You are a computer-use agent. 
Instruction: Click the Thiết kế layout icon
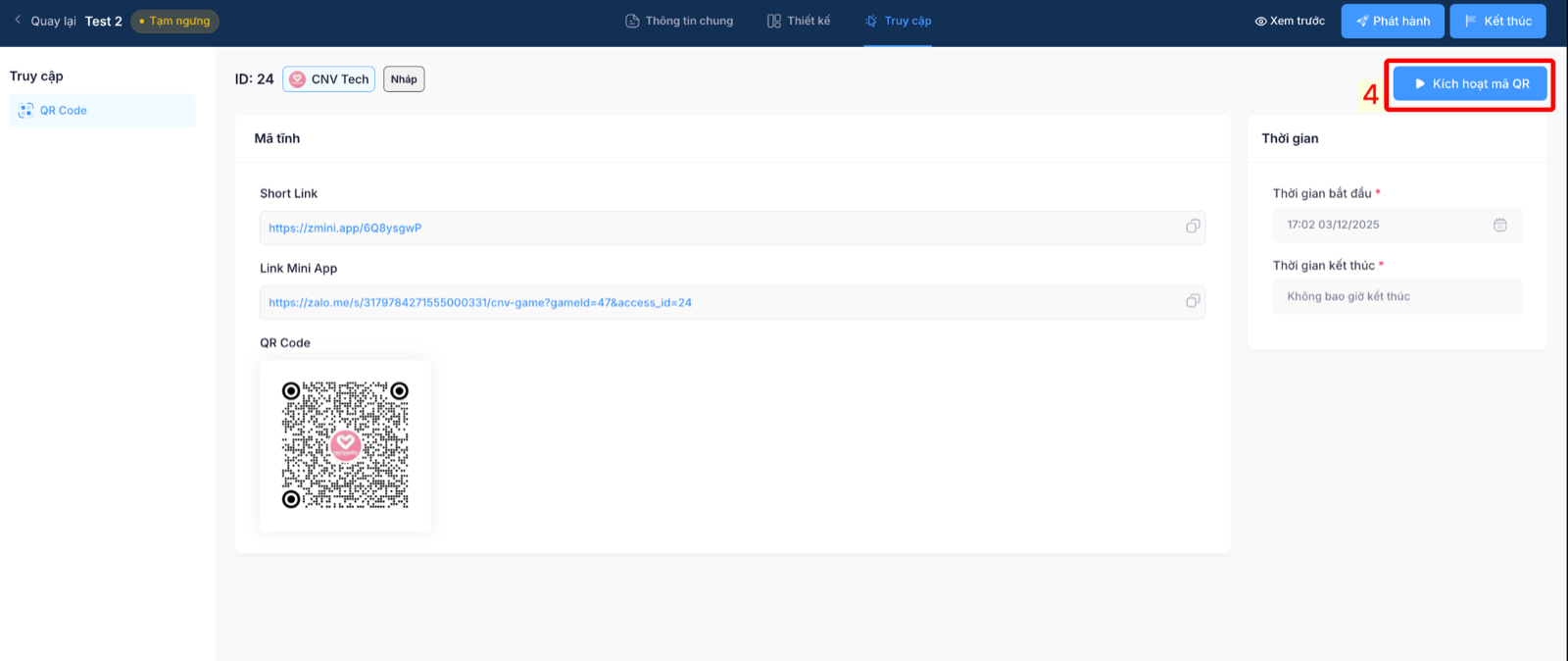coord(774,21)
